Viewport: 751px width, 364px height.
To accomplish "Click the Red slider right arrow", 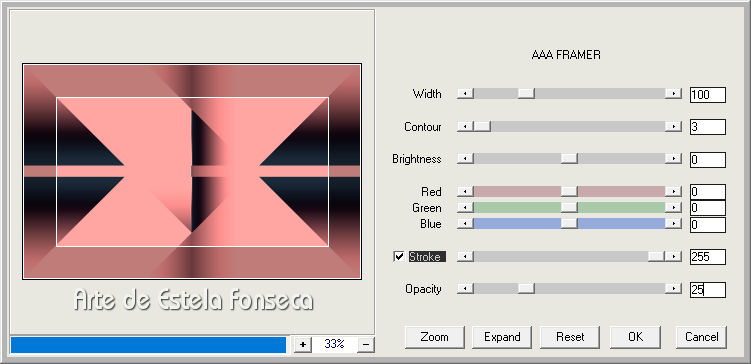I will 673,191.
